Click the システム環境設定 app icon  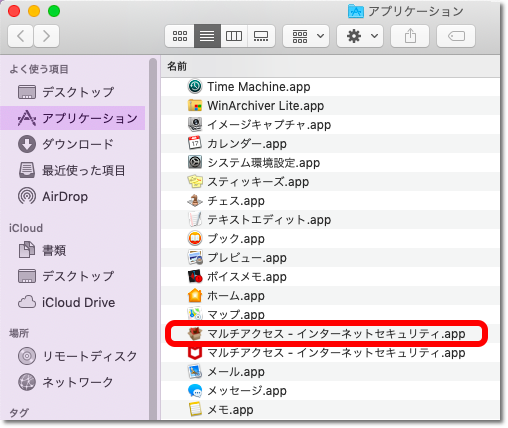tap(195, 163)
